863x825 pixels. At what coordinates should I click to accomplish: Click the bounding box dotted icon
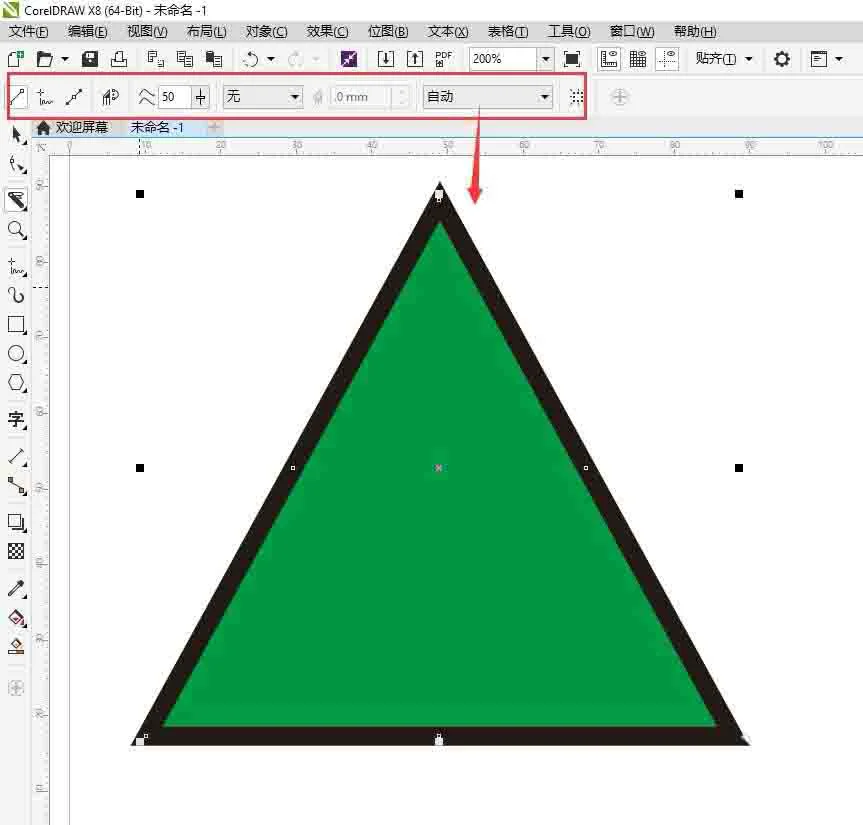[x=576, y=97]
